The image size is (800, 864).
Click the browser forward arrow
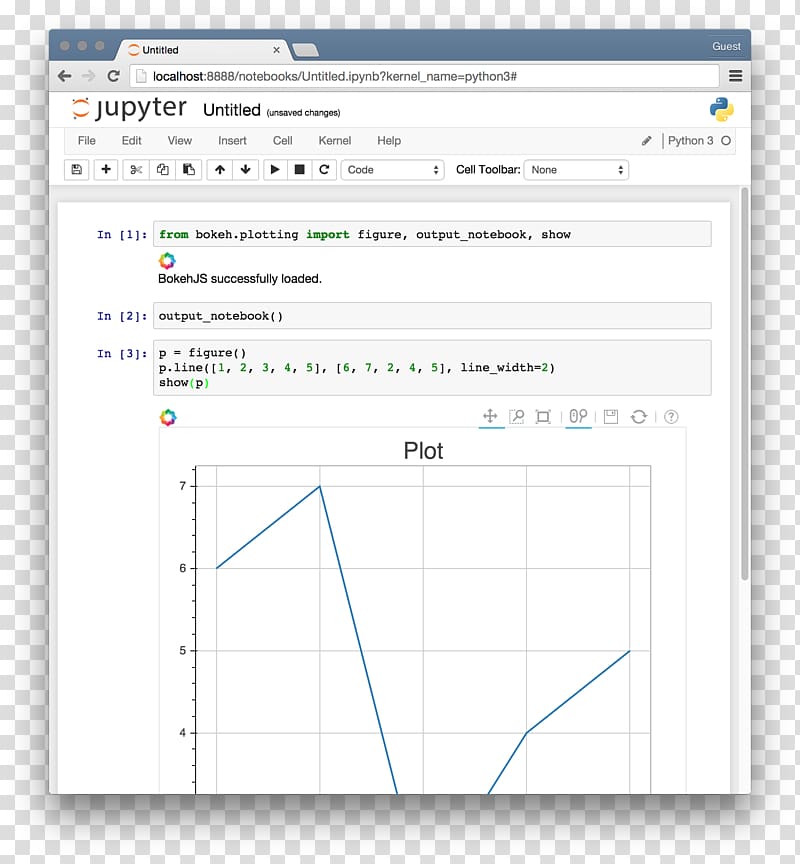pos(89,76)
